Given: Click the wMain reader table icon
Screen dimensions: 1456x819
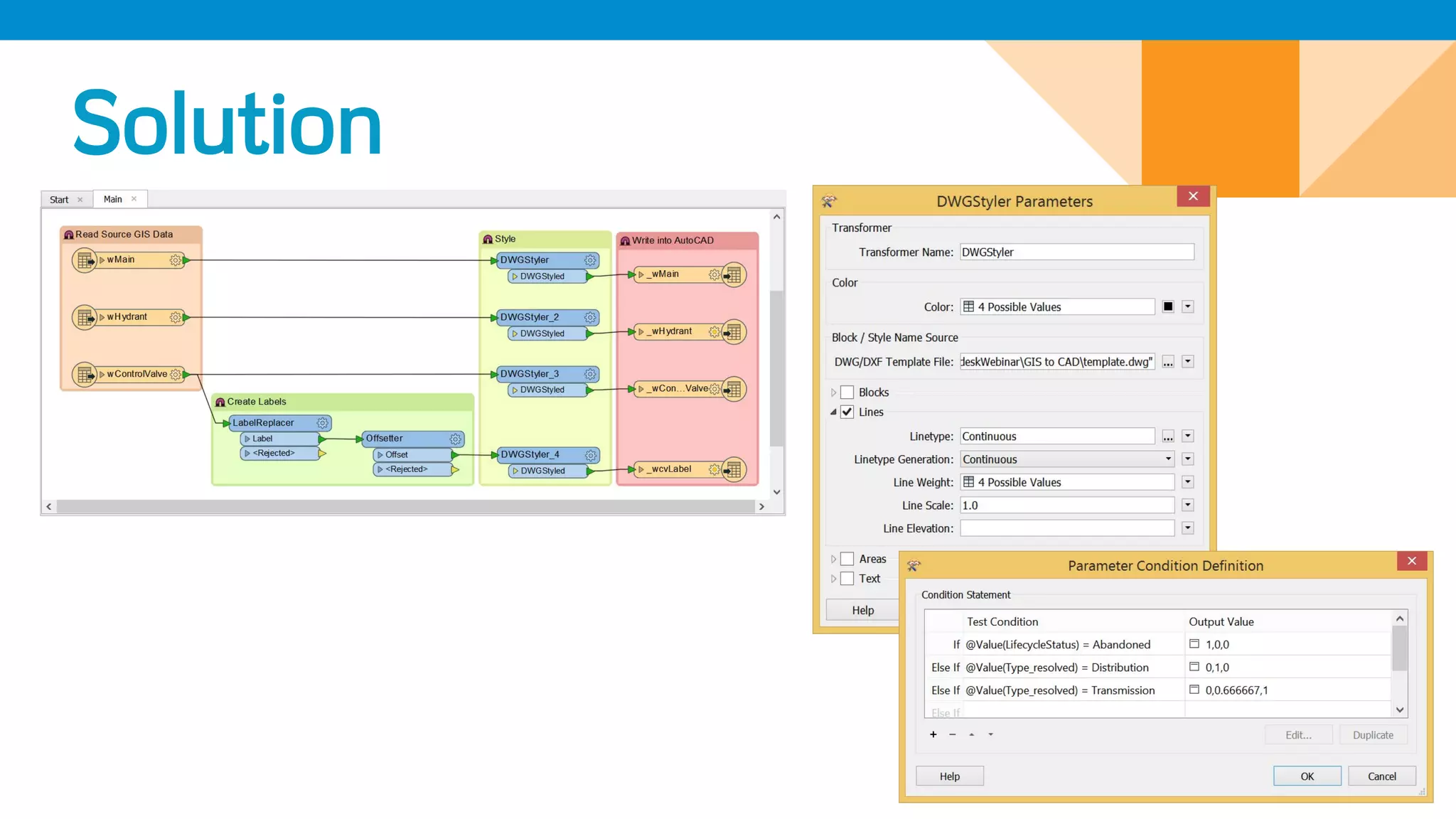Looking at the screenshot, I should pos(85,260).
